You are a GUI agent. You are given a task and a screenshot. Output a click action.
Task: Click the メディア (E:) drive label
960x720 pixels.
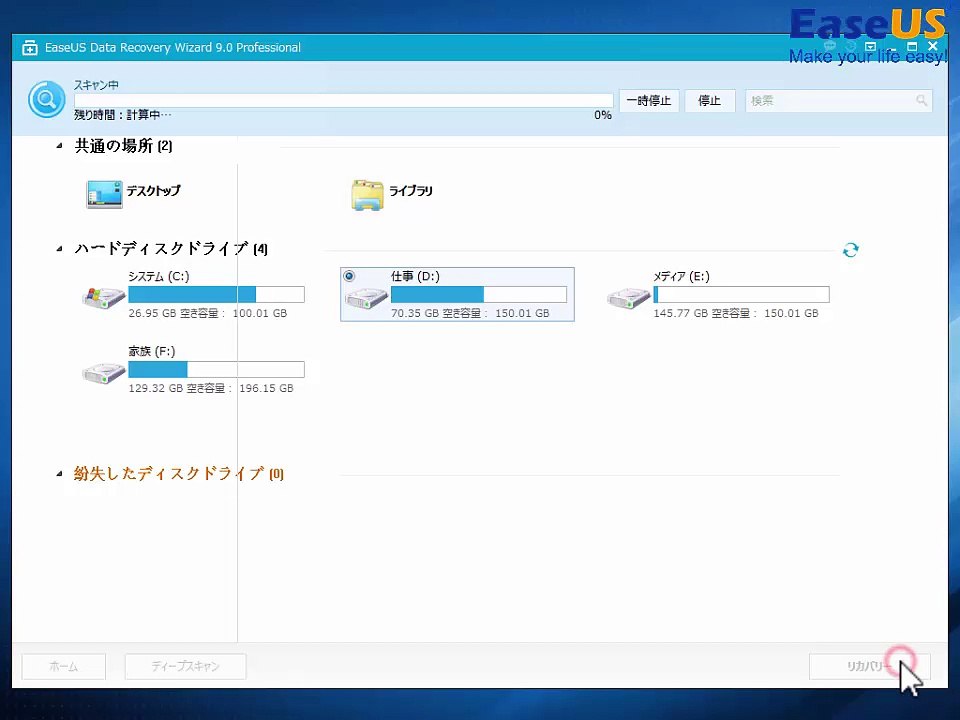[681, 276]
